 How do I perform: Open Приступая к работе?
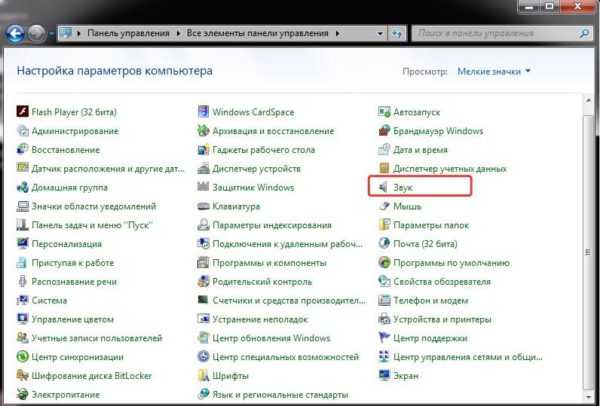pyautogui.click(x=65, y=263)
